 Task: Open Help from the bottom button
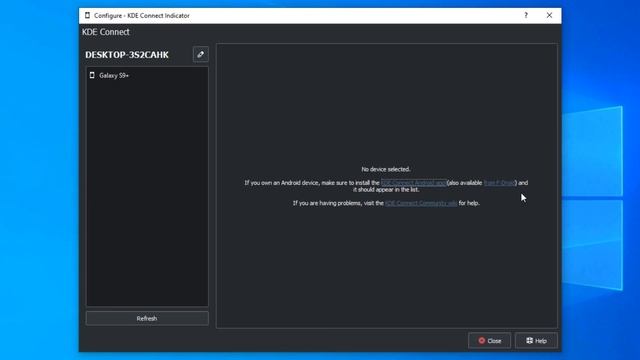[536, 341]
